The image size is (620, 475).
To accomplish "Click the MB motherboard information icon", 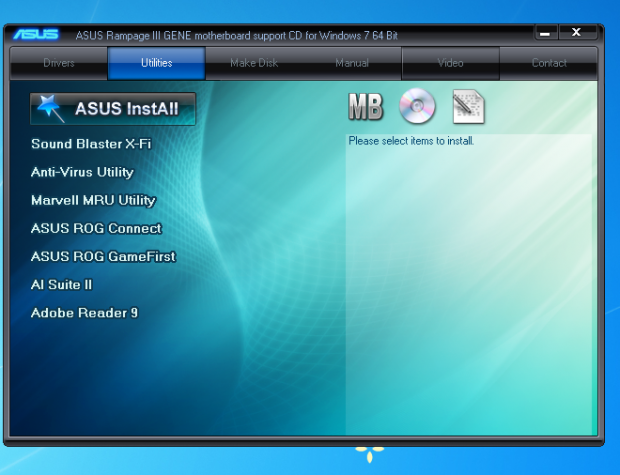I will [366, 106].
